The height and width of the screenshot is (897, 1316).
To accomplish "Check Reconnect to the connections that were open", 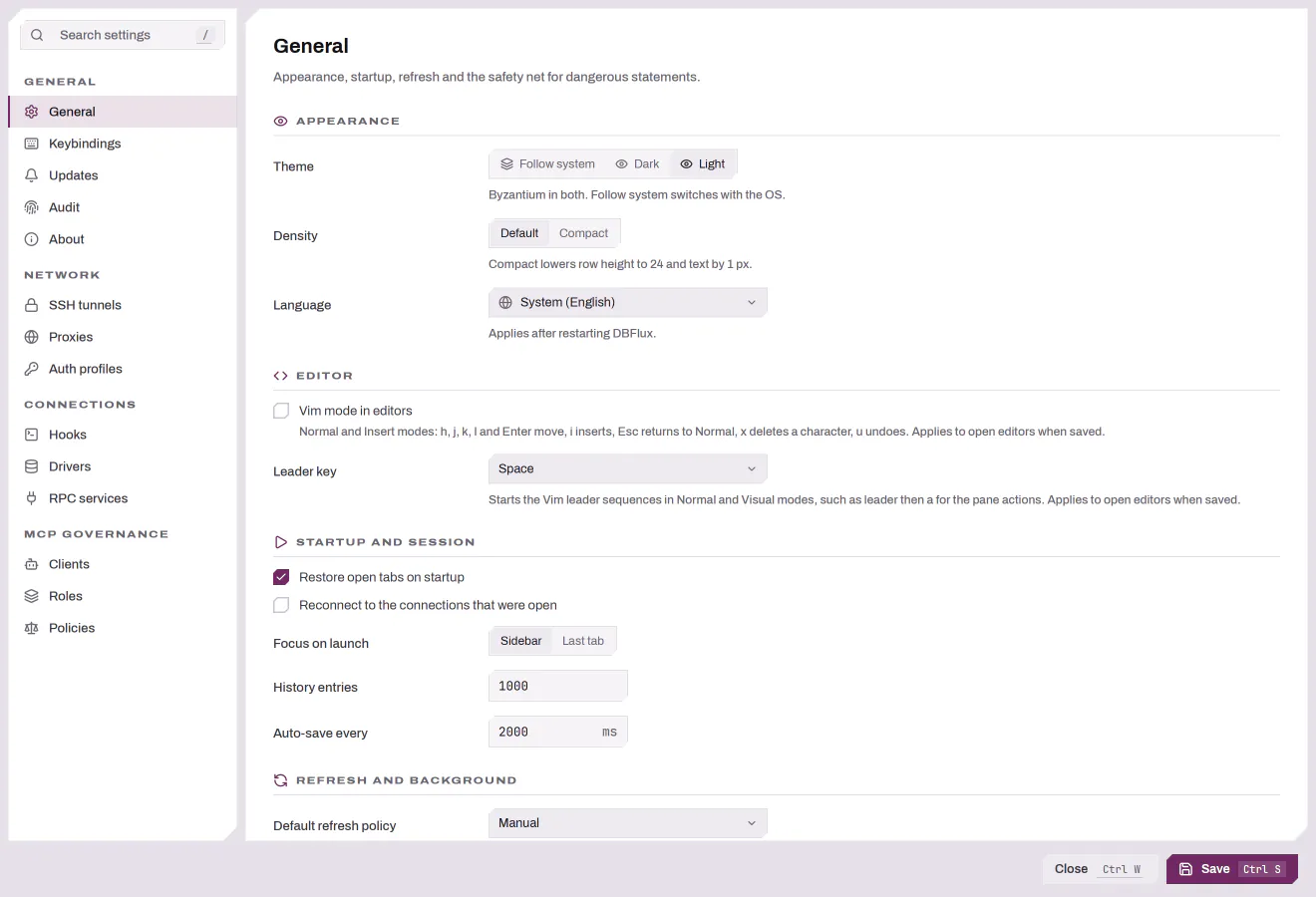I will (x=281, y=605).
